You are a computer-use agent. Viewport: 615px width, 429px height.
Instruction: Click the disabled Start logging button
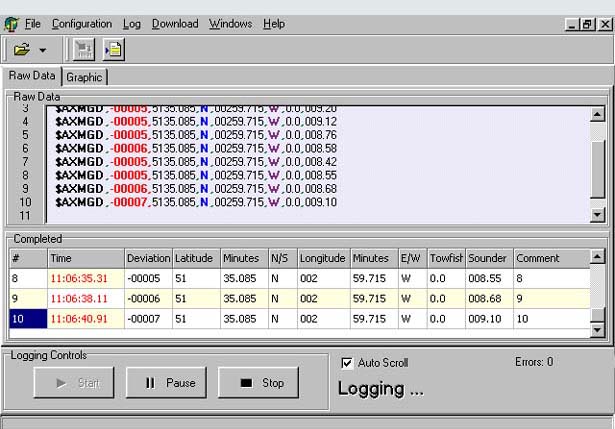pyautogui.click(x=74, y=383)
